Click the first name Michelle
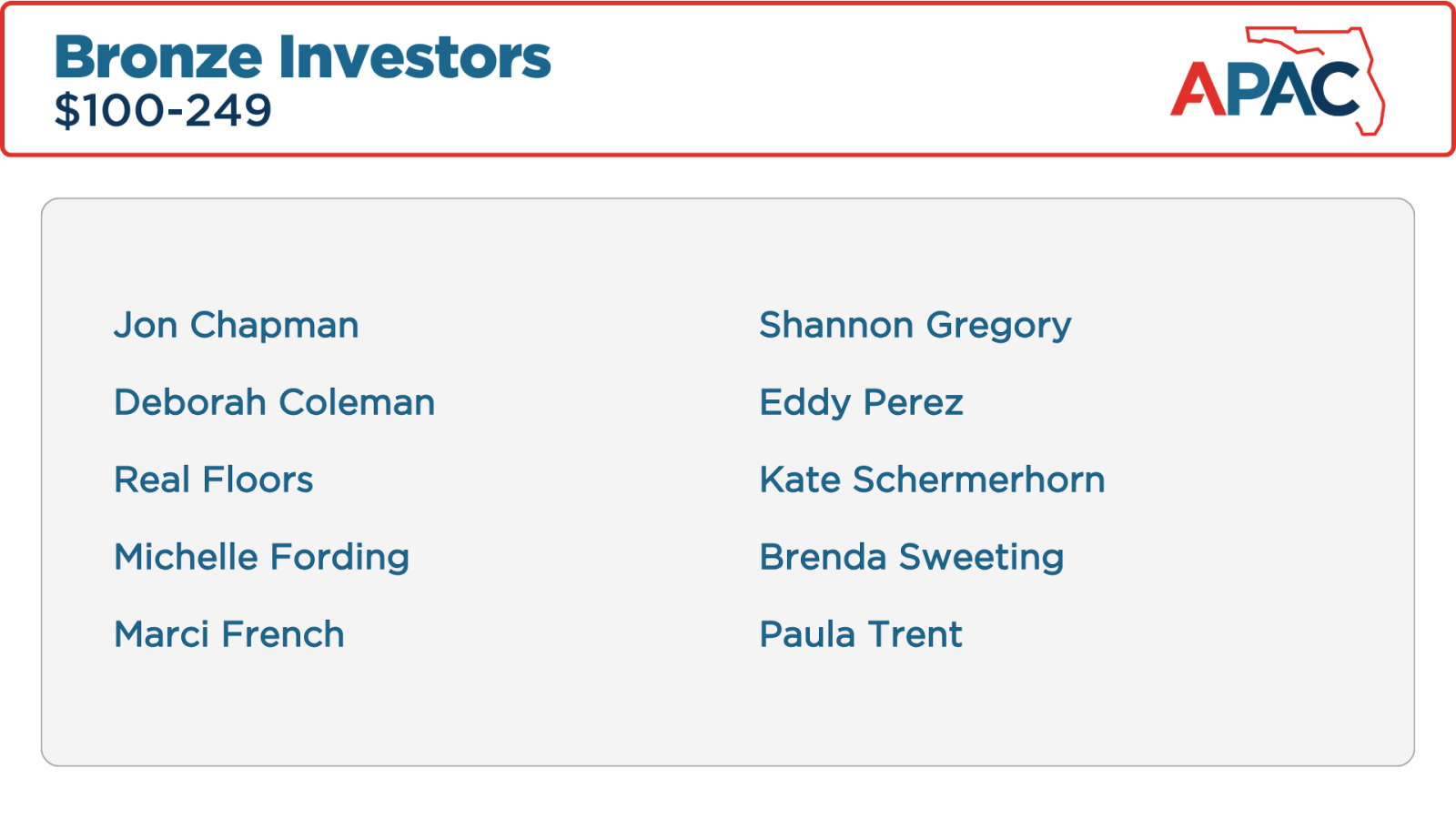 click(185, 558)
